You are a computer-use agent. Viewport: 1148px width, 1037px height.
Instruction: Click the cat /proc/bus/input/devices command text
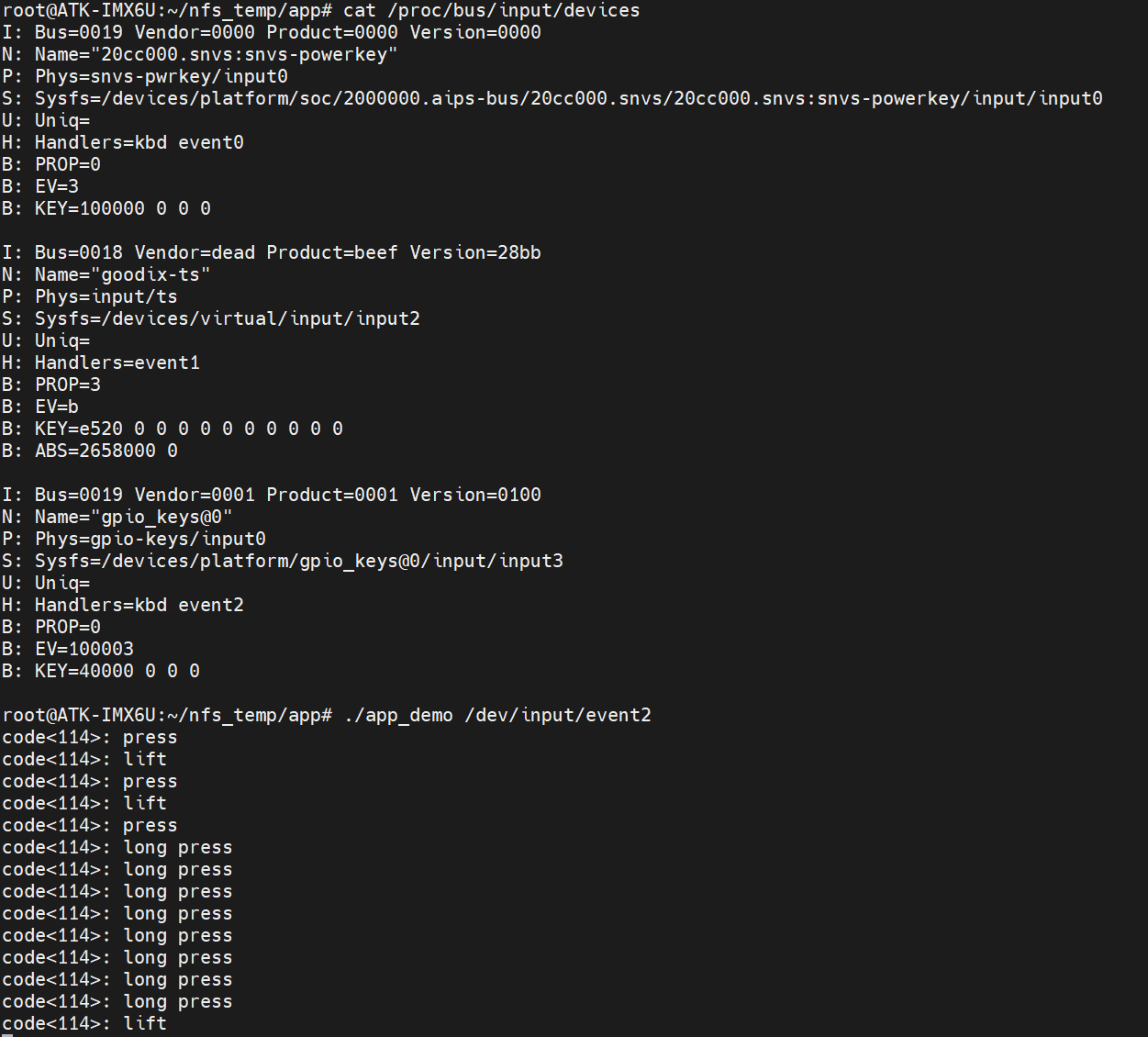tap(491, 10)
